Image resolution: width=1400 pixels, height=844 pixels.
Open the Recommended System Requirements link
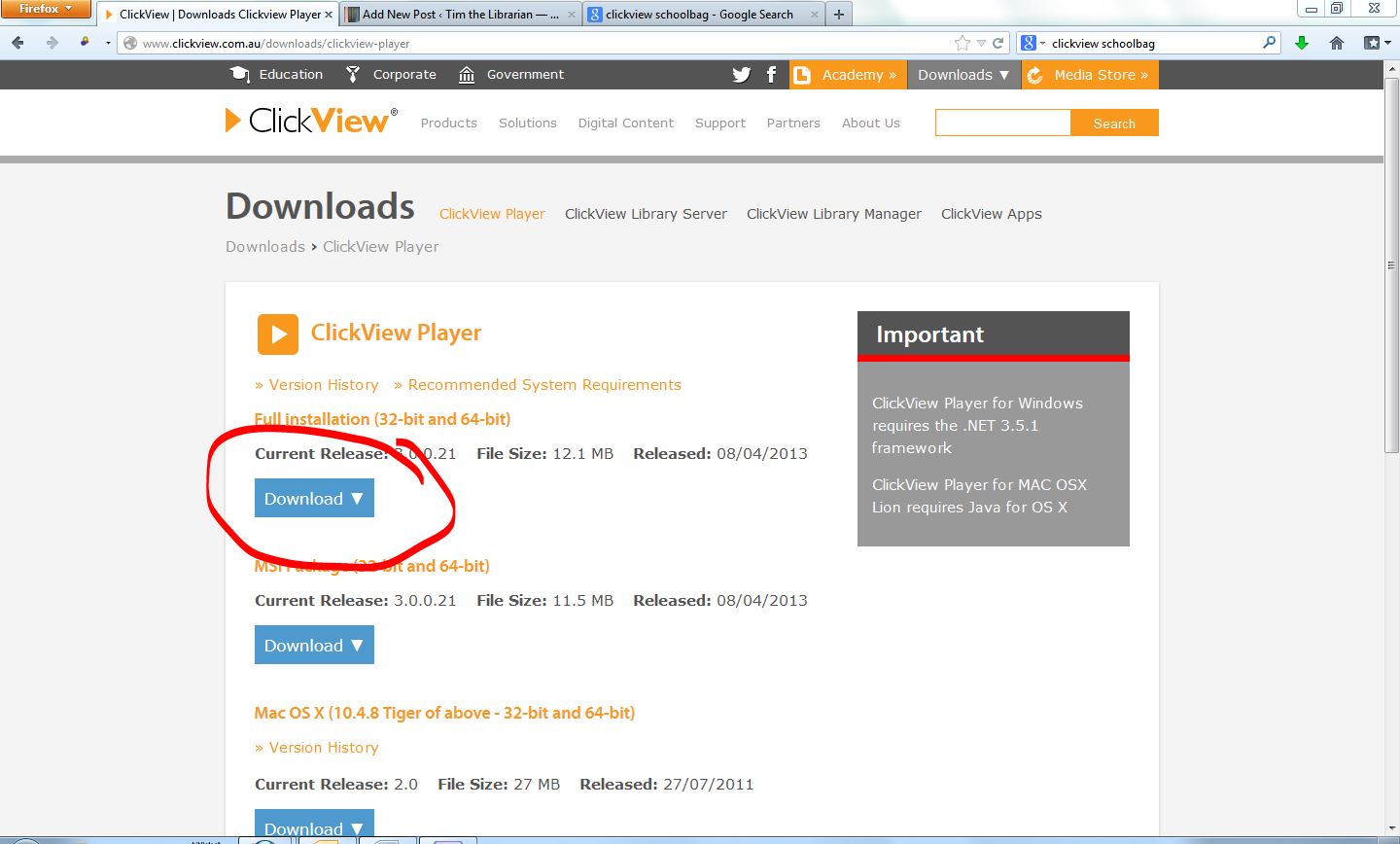[x=543, y=385]
